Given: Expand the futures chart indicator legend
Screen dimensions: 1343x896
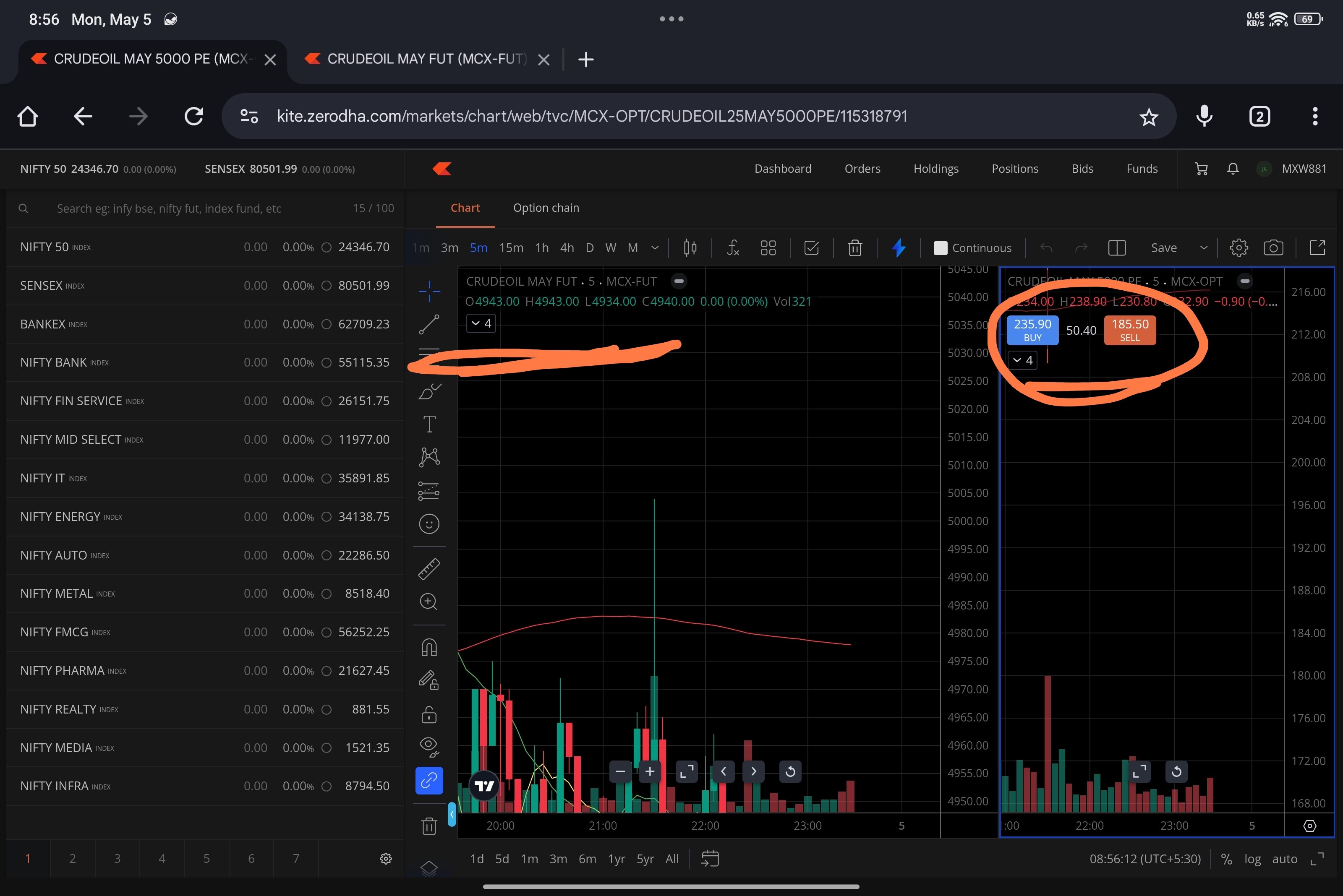Looking at the screenshot, I should pos(481,323).
